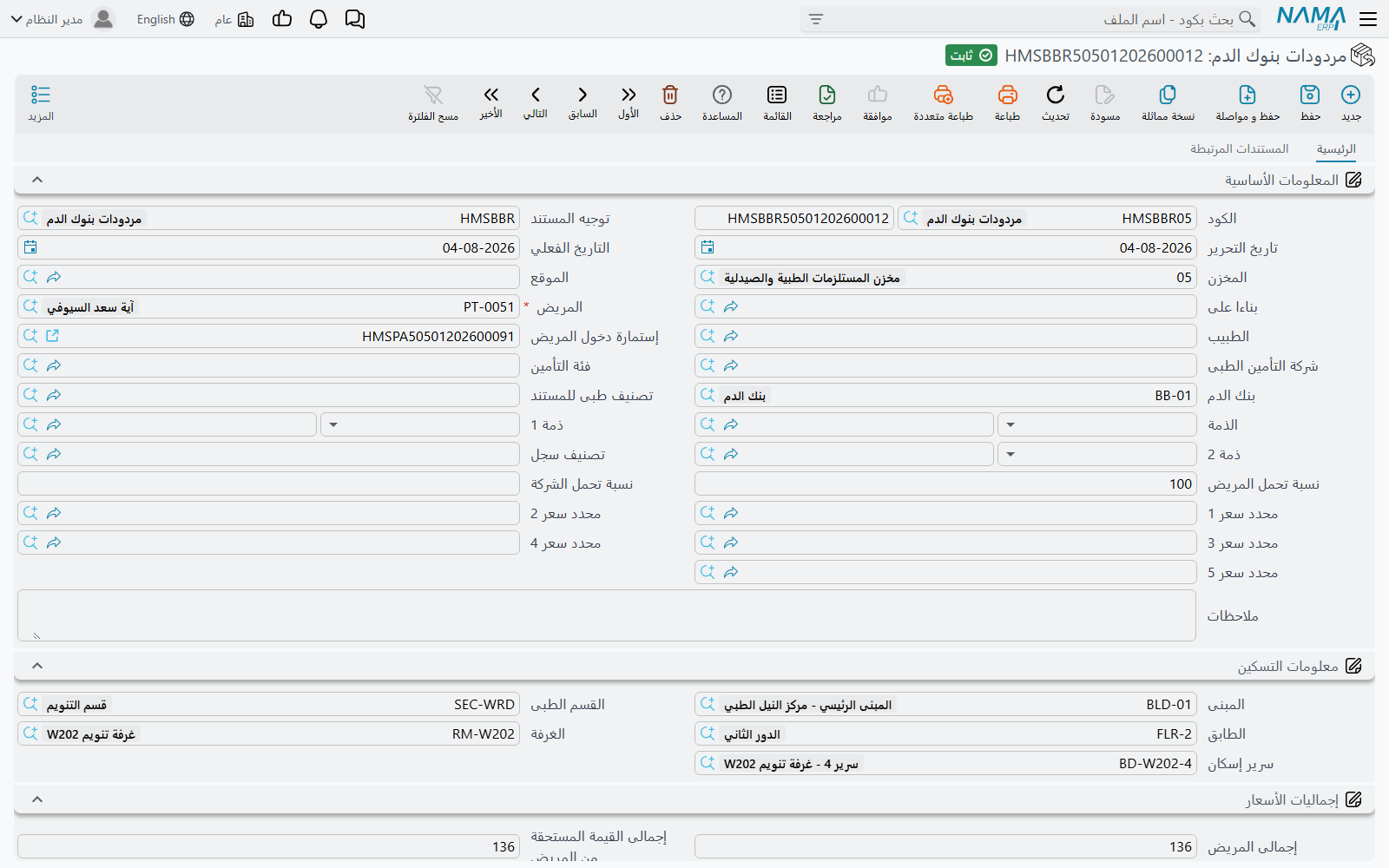
Task: Click the lookup icon of القسم الطبي field
Action: pyautogui.click(x=30, y=704)
